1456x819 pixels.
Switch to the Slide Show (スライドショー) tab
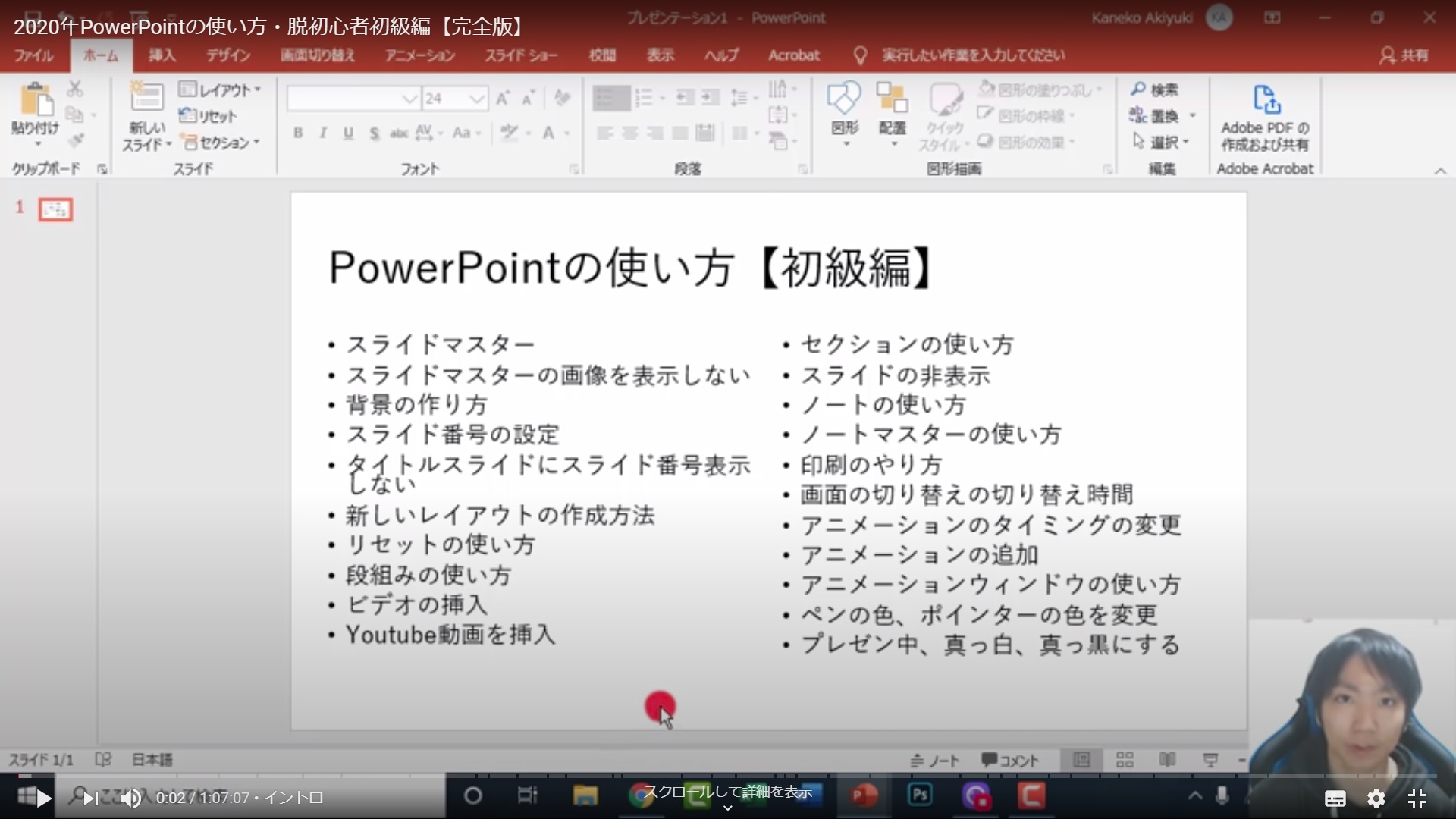pyautogui.click(x=520, y=55)
